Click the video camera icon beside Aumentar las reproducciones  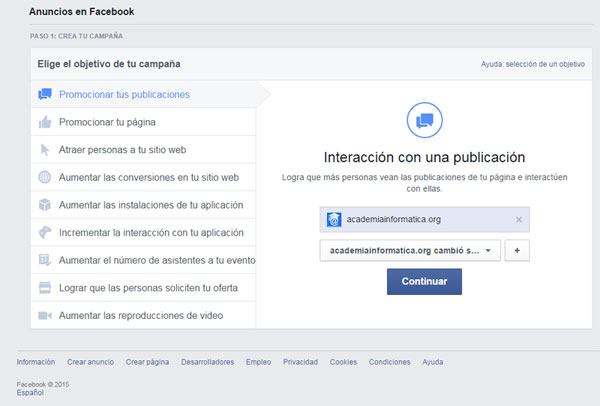[45, 315]
